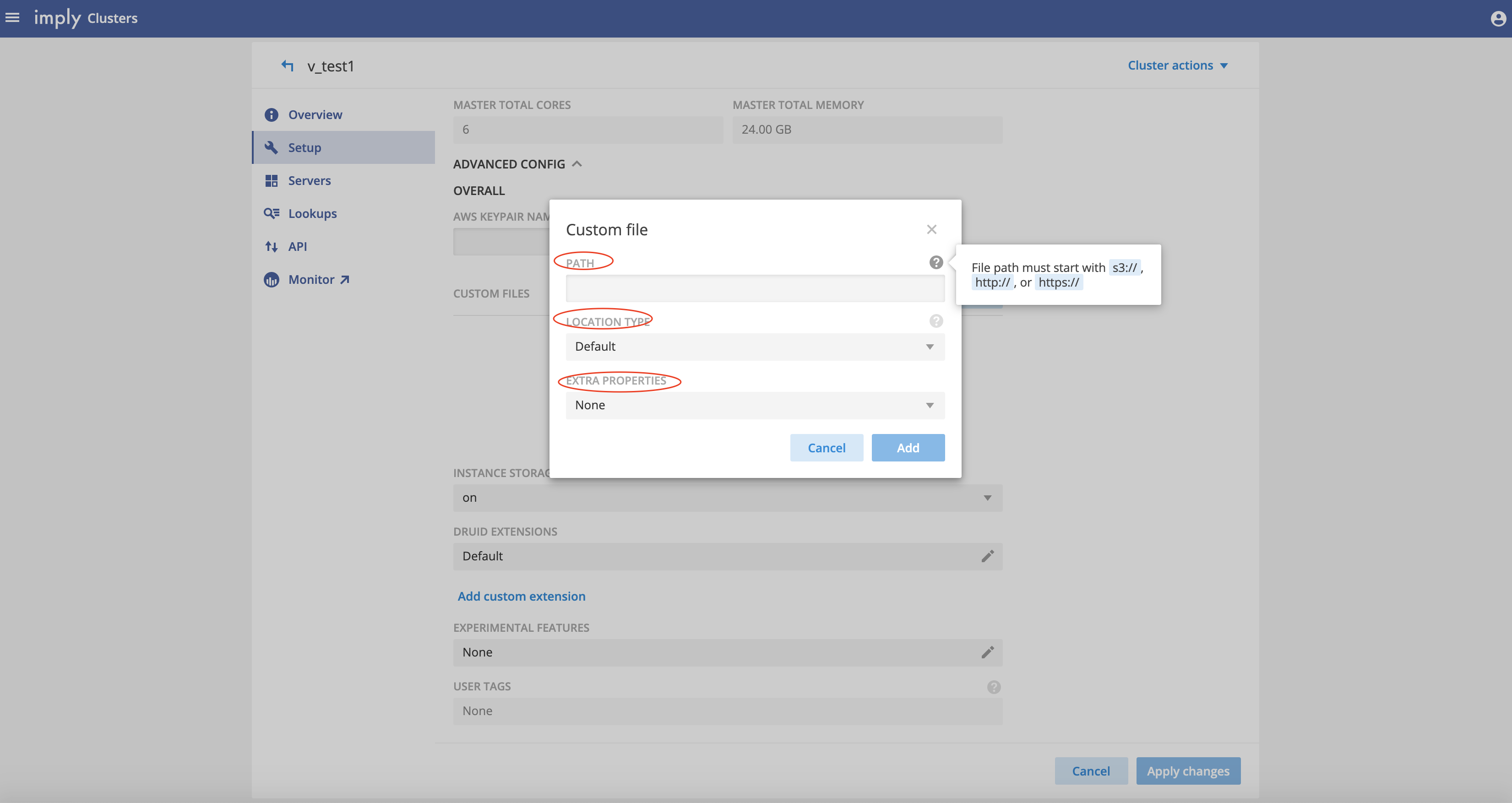Edit Druid Extensions with pencil icon
Viewport: 1512px width, 803px height.
pyautogui.click(x=988, y=556)
